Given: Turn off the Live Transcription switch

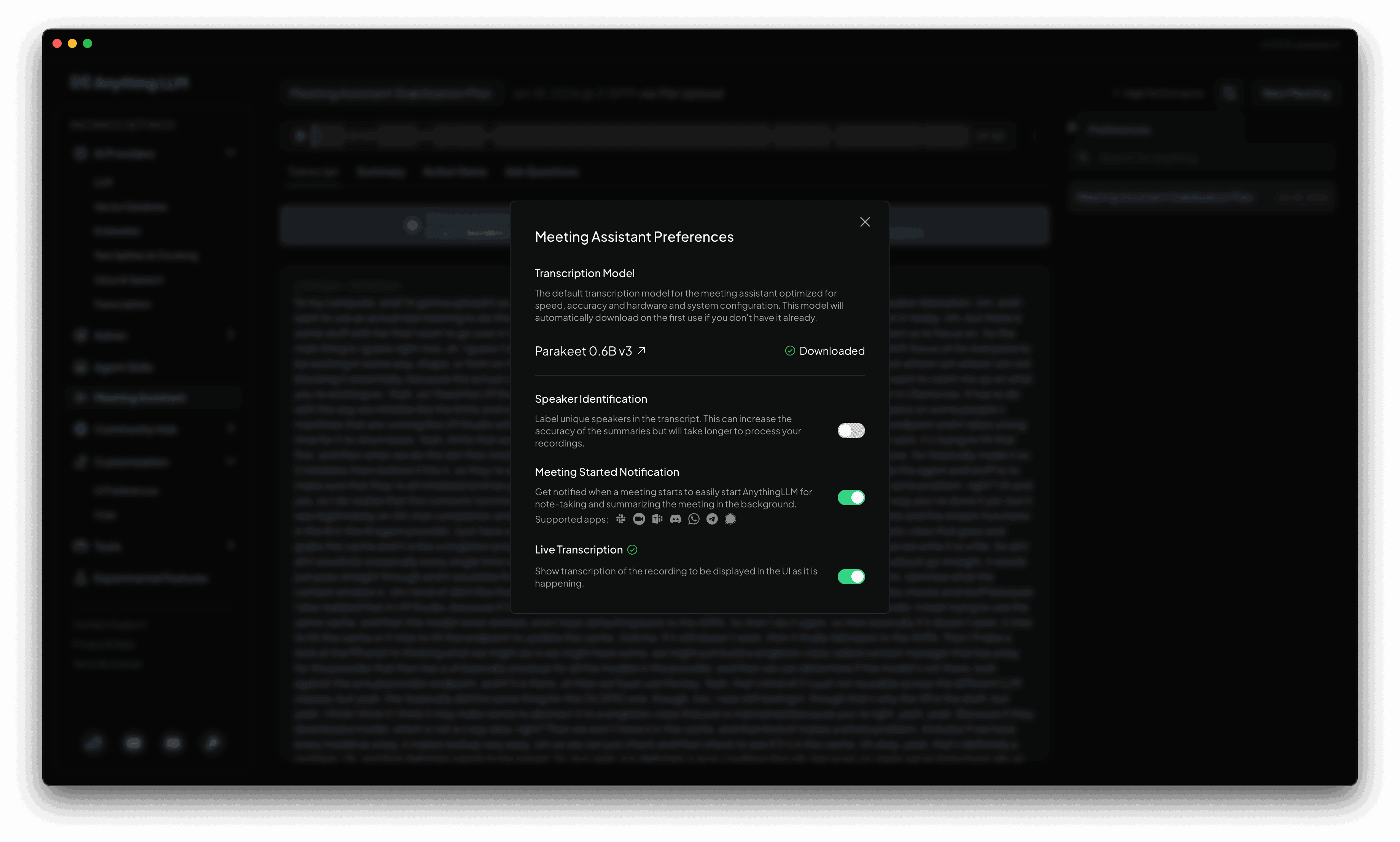Looking at the screenshot, I should tap(851, 576).
